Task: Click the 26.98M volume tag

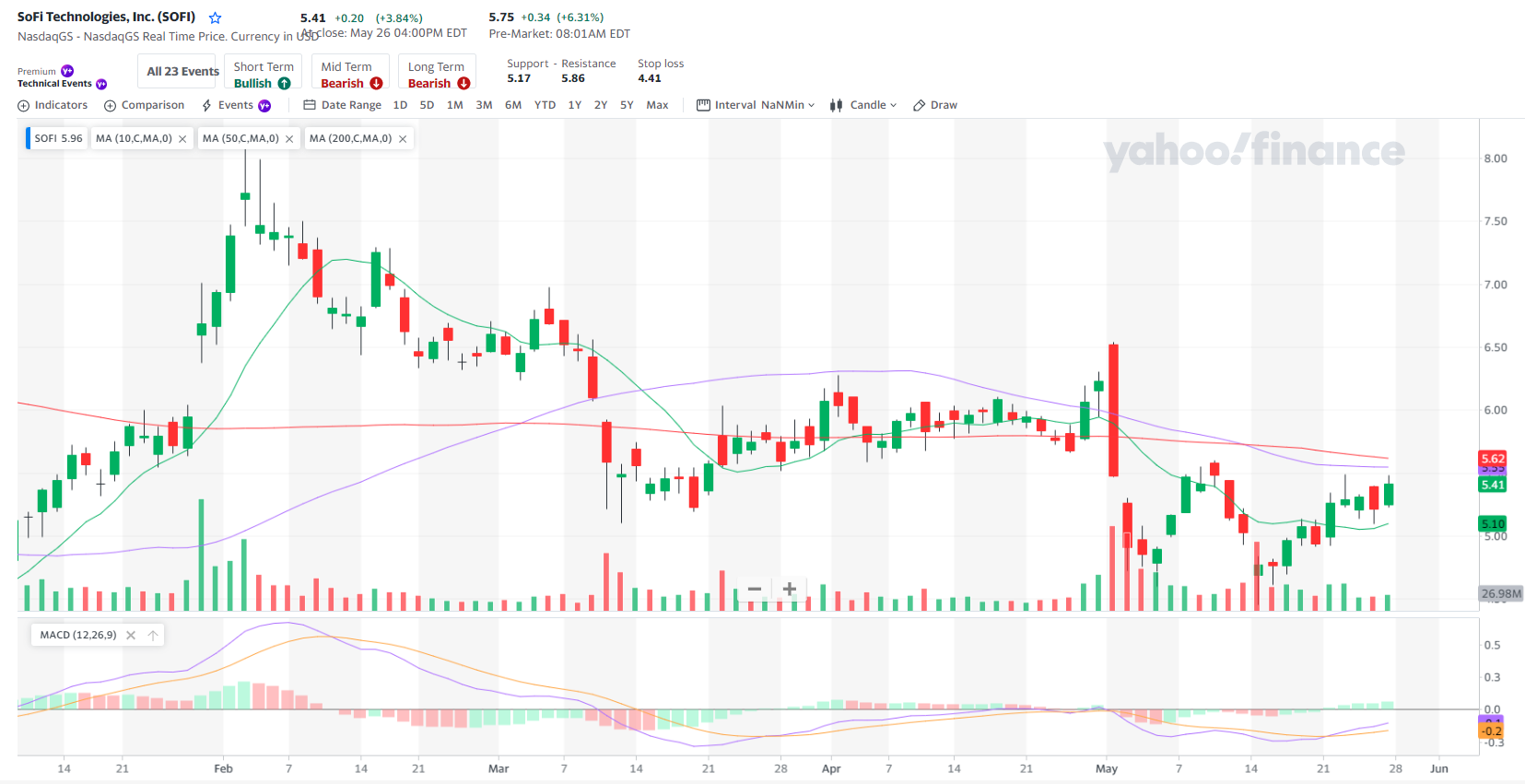Action: tap(1501, 593)
